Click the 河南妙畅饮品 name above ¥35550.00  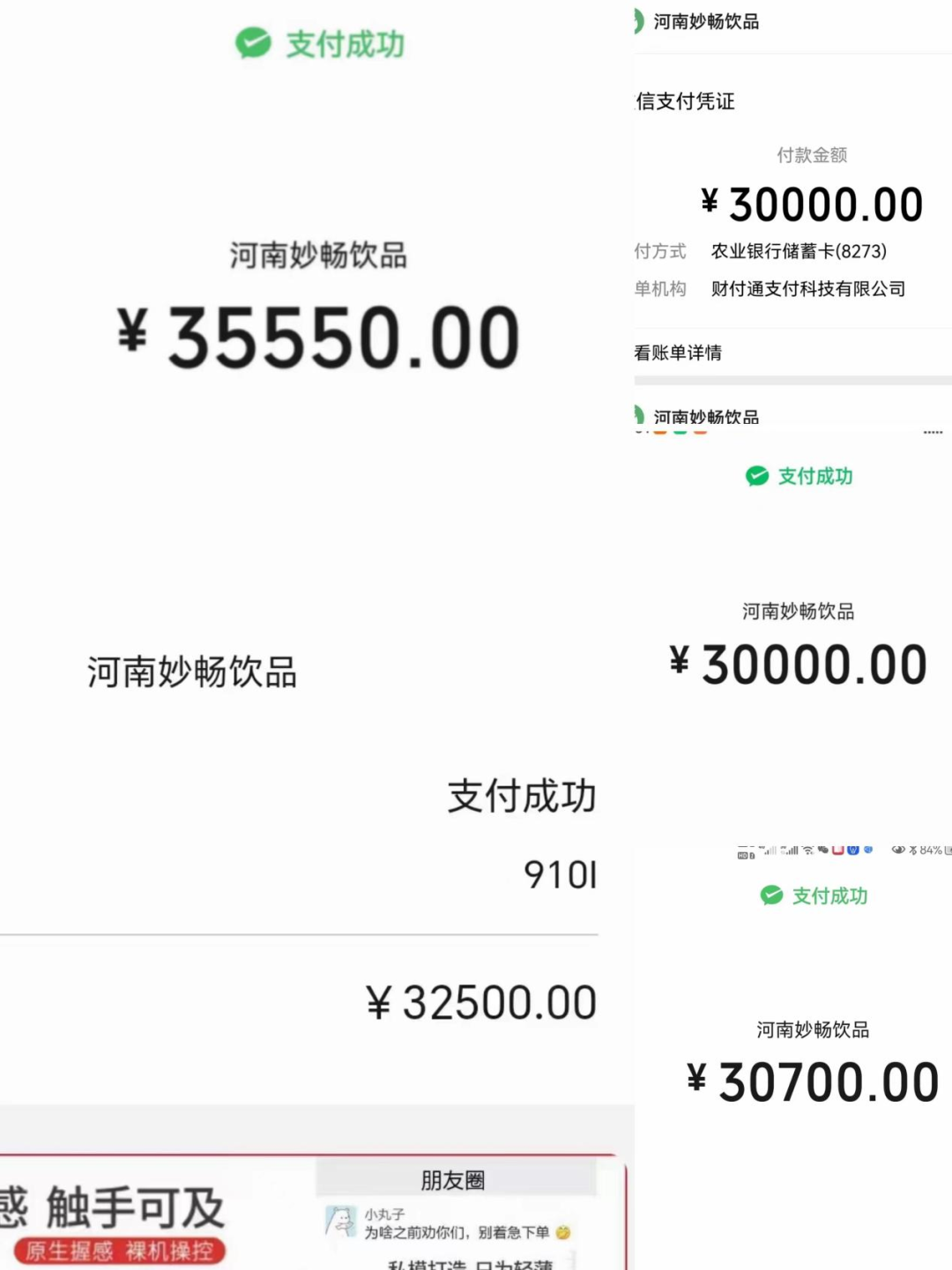(x=318, y=256)
